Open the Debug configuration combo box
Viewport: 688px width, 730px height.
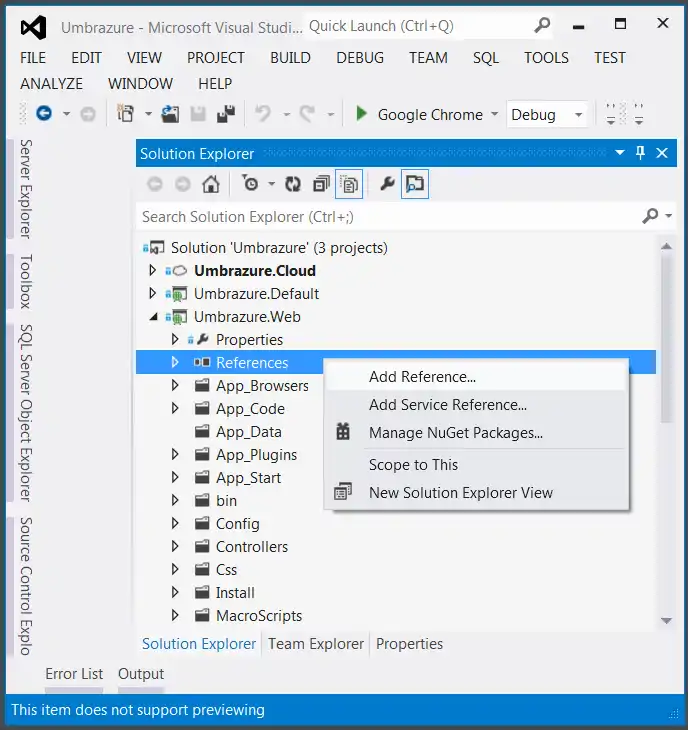tap(546, 115)
